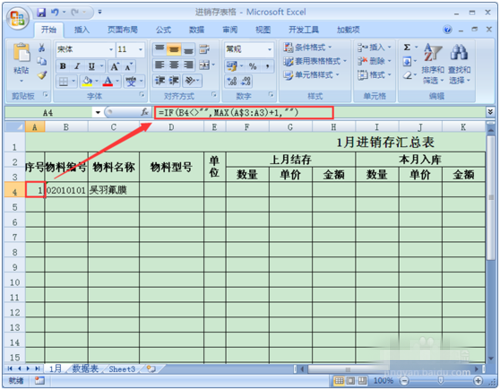Click the Cut scissors icon
Image resolution: width=500 pixels, height=390 pixels.
[x=42, y=48]
